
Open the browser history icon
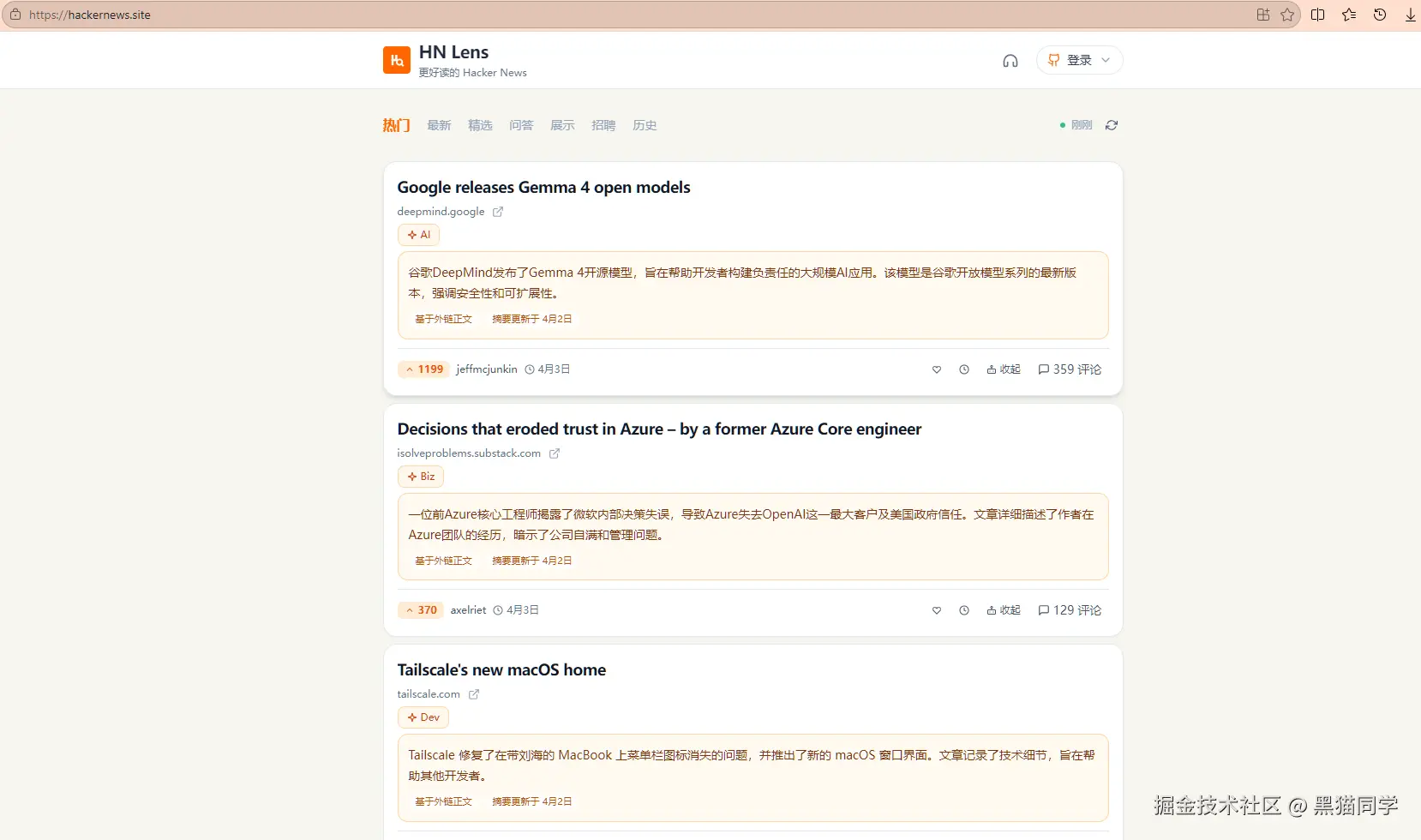[x=1380, y=15]
